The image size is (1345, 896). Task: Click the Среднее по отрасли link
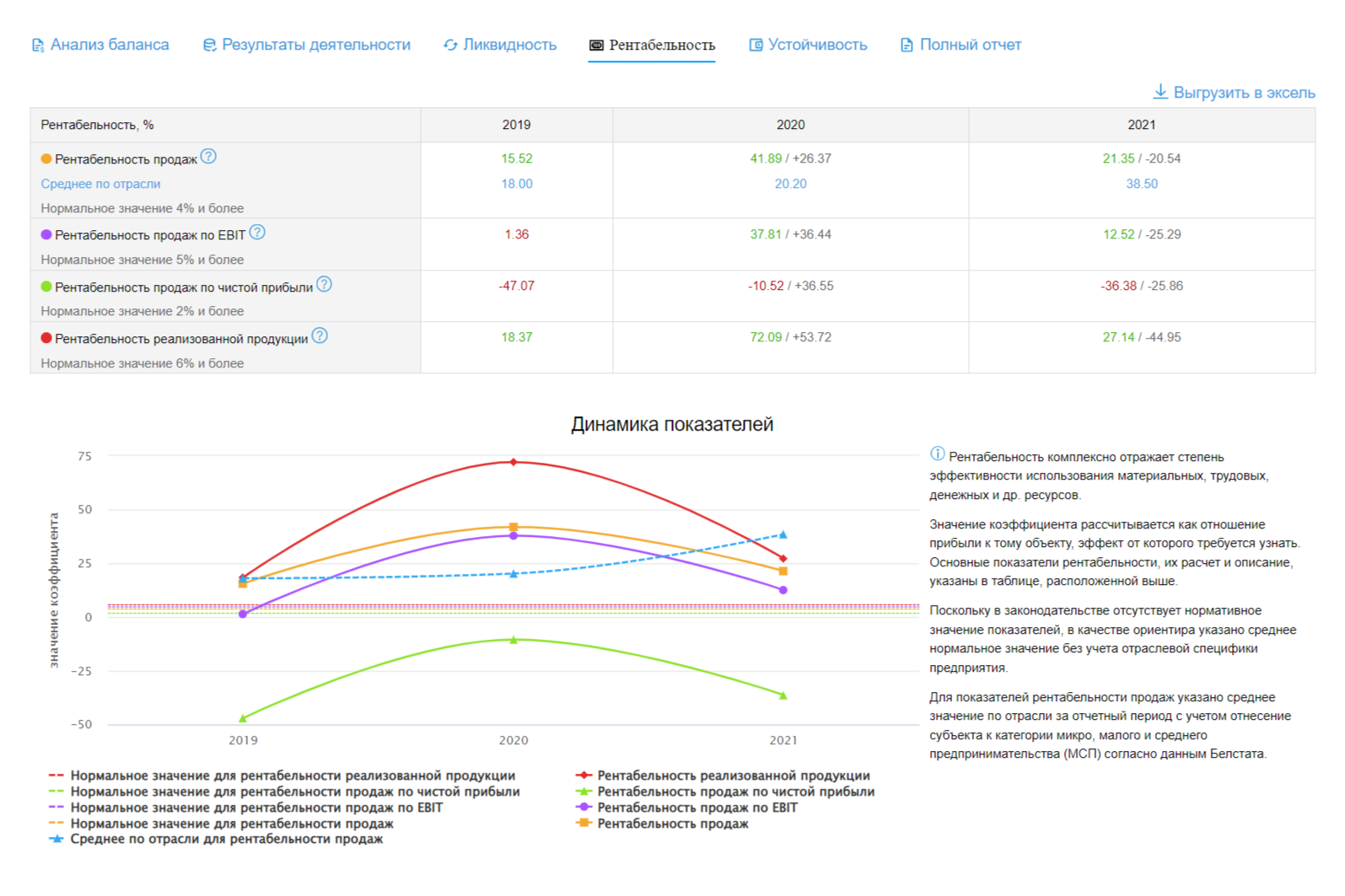(100, 184)
